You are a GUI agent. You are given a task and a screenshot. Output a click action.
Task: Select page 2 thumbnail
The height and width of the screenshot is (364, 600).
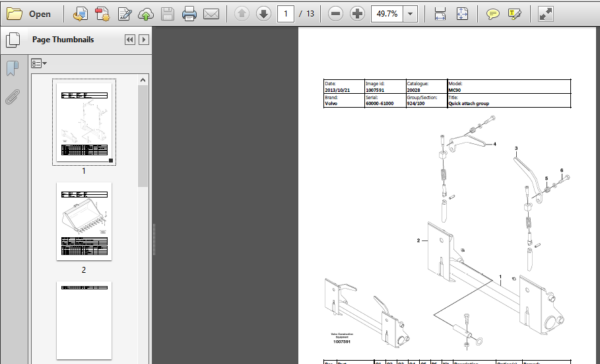click(x=84, y=222)
